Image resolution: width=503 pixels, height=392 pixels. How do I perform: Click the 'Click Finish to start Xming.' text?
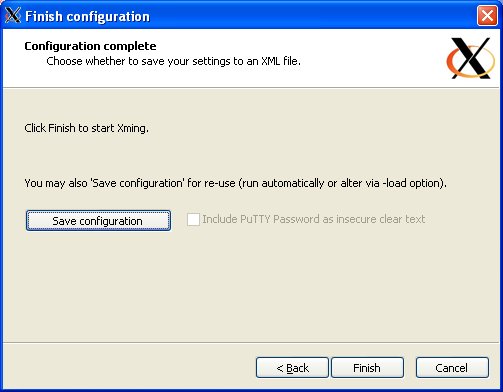point(86,128)
